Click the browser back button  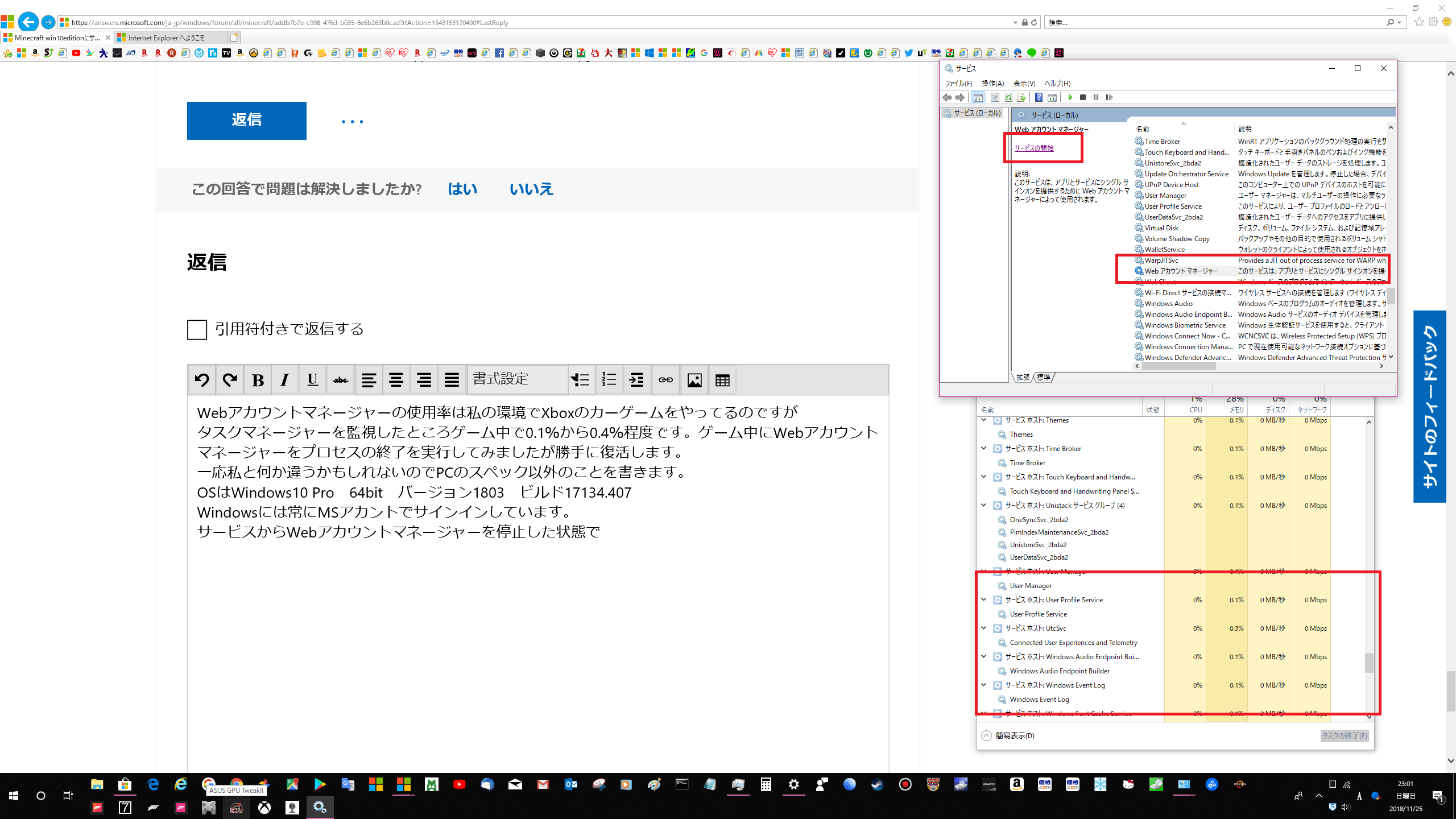point(28,22)
